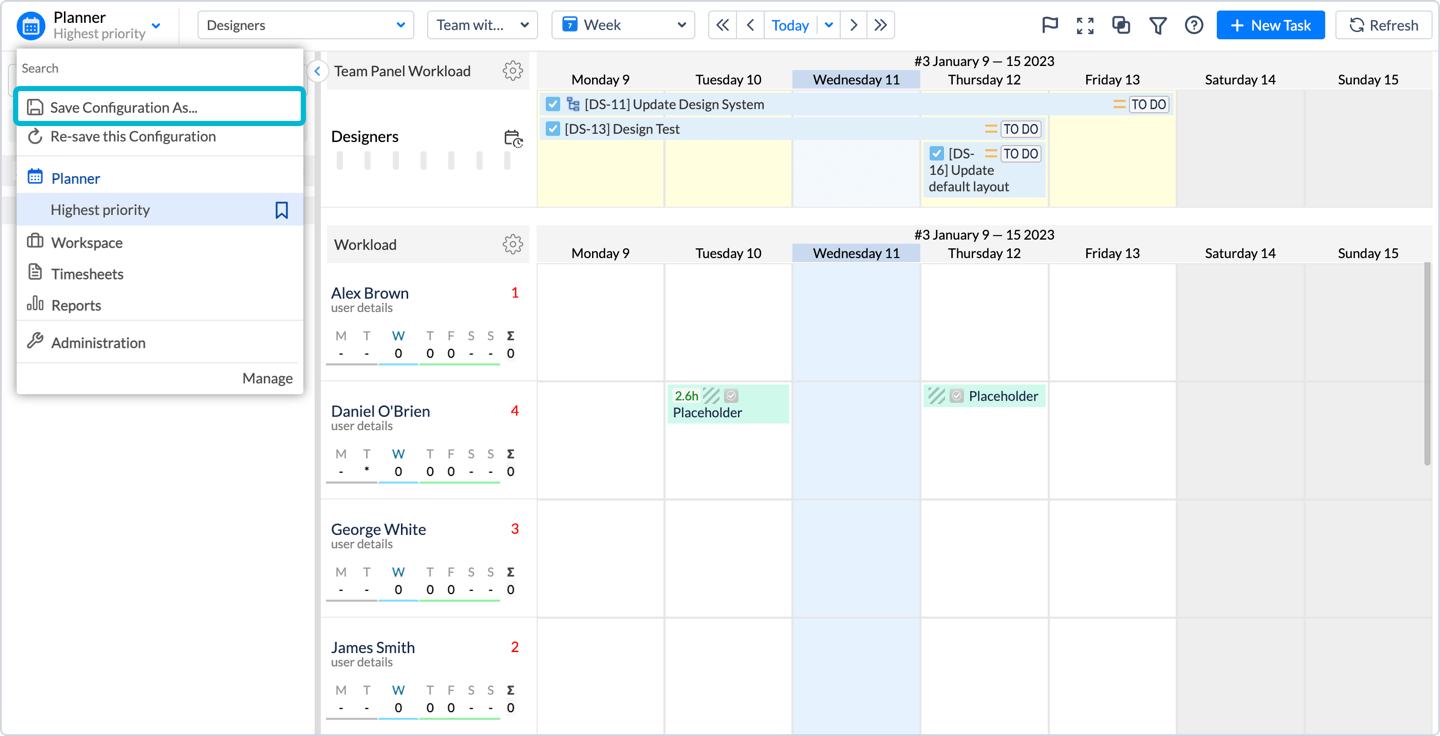
Task: Expand the Week view dropdown
Action: click(623, 25)
